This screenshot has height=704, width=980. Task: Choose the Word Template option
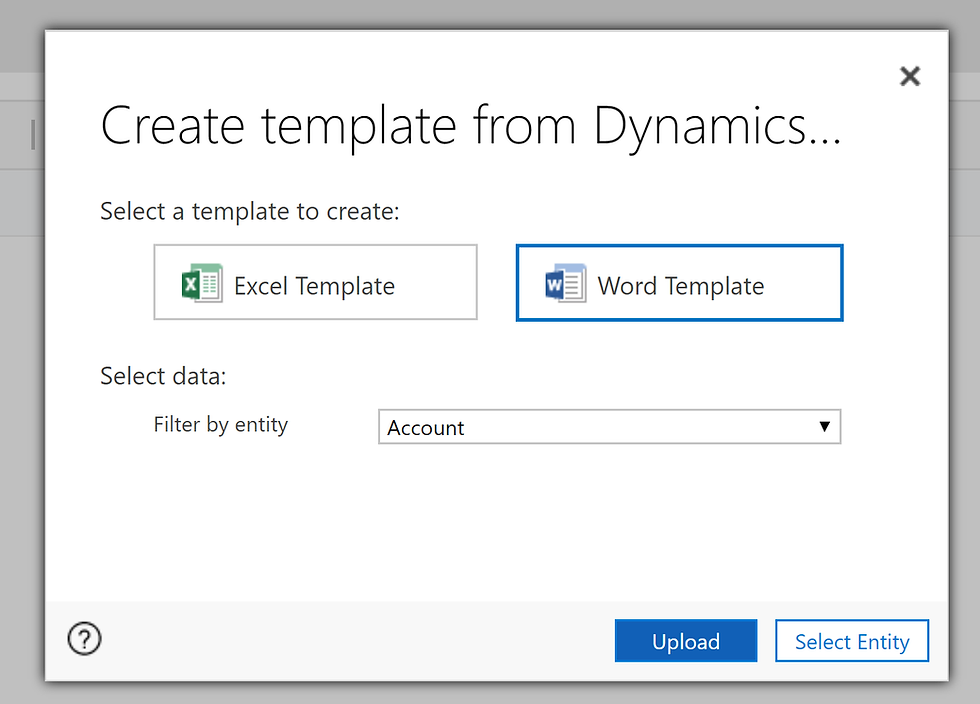click(679, 283)
